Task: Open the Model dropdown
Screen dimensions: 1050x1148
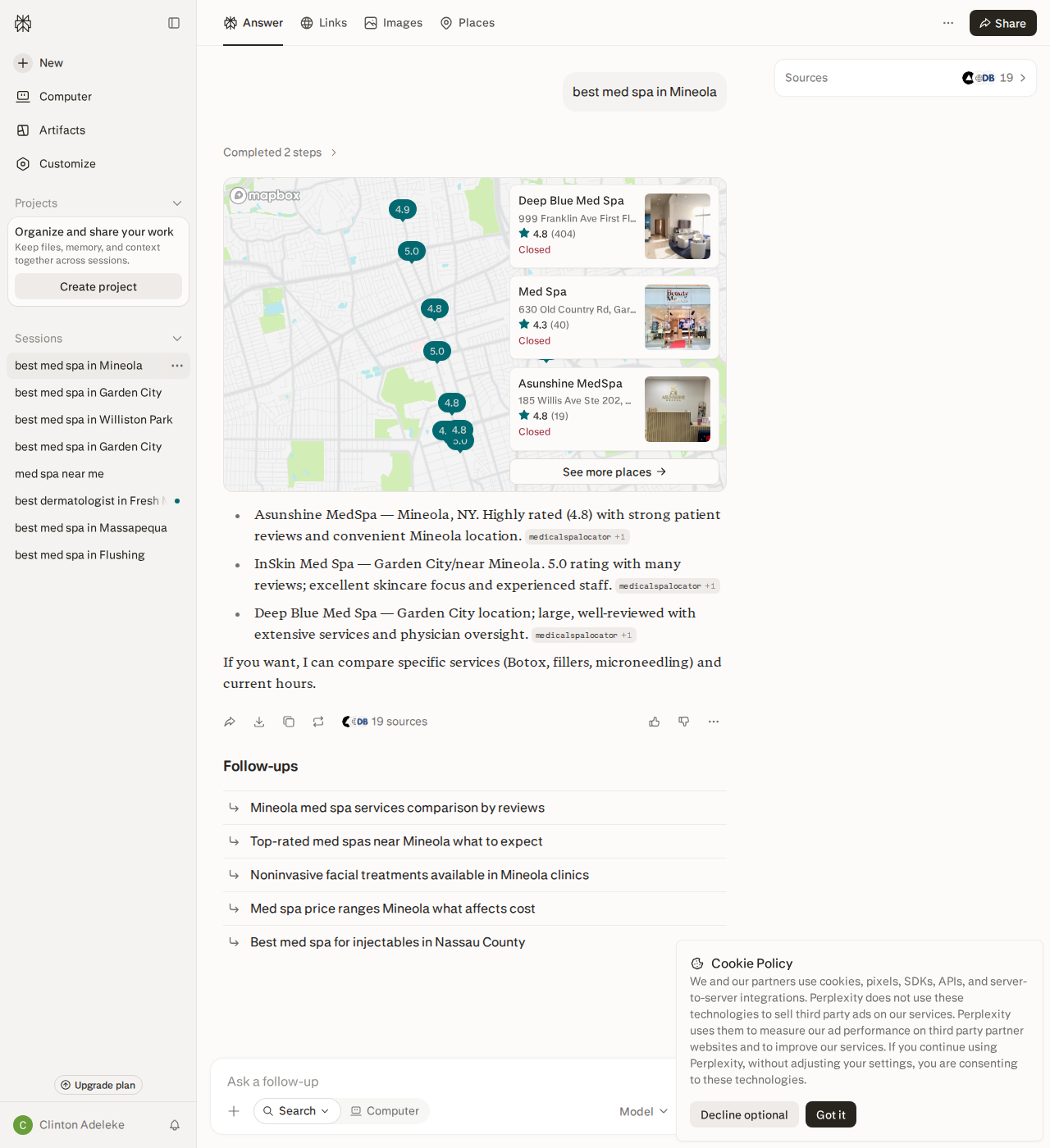Action: click(644, 1111)
